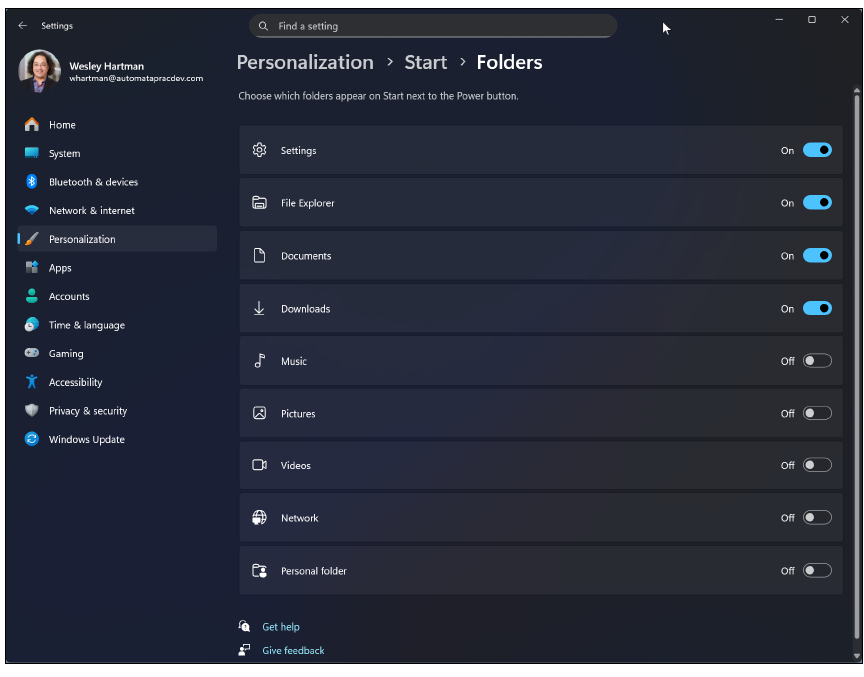Click the Time & language globe icon

tap(32, 325)
